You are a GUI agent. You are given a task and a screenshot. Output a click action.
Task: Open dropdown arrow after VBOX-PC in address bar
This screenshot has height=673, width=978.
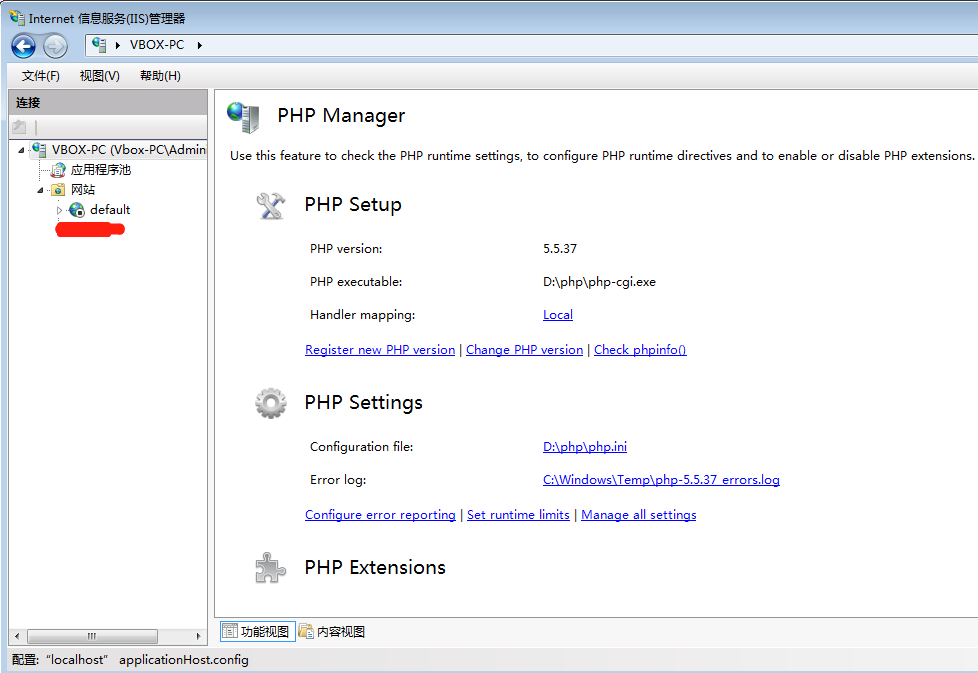point(200,45)
